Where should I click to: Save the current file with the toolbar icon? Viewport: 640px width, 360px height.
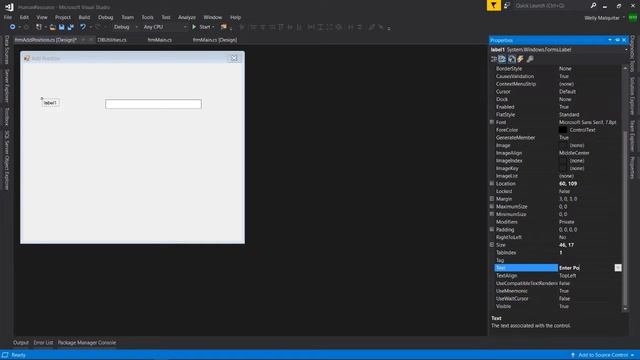62,27
